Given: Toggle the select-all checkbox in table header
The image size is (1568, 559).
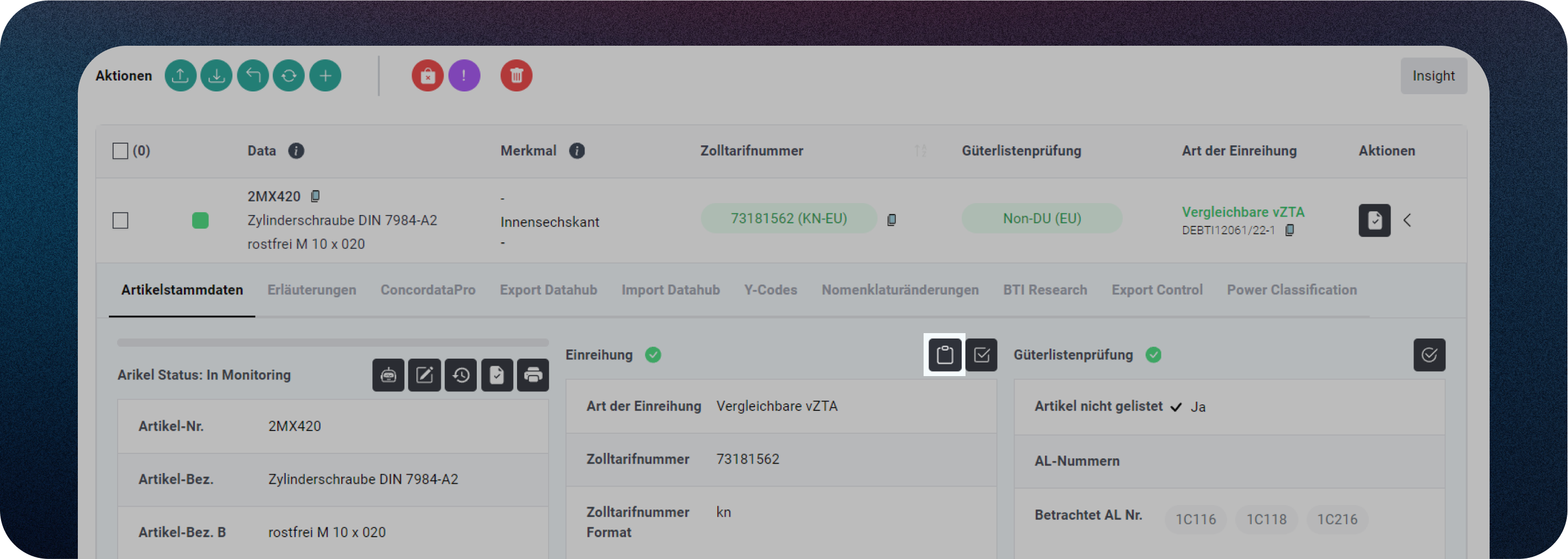Looking at the screenshot, I should (120, 151).
